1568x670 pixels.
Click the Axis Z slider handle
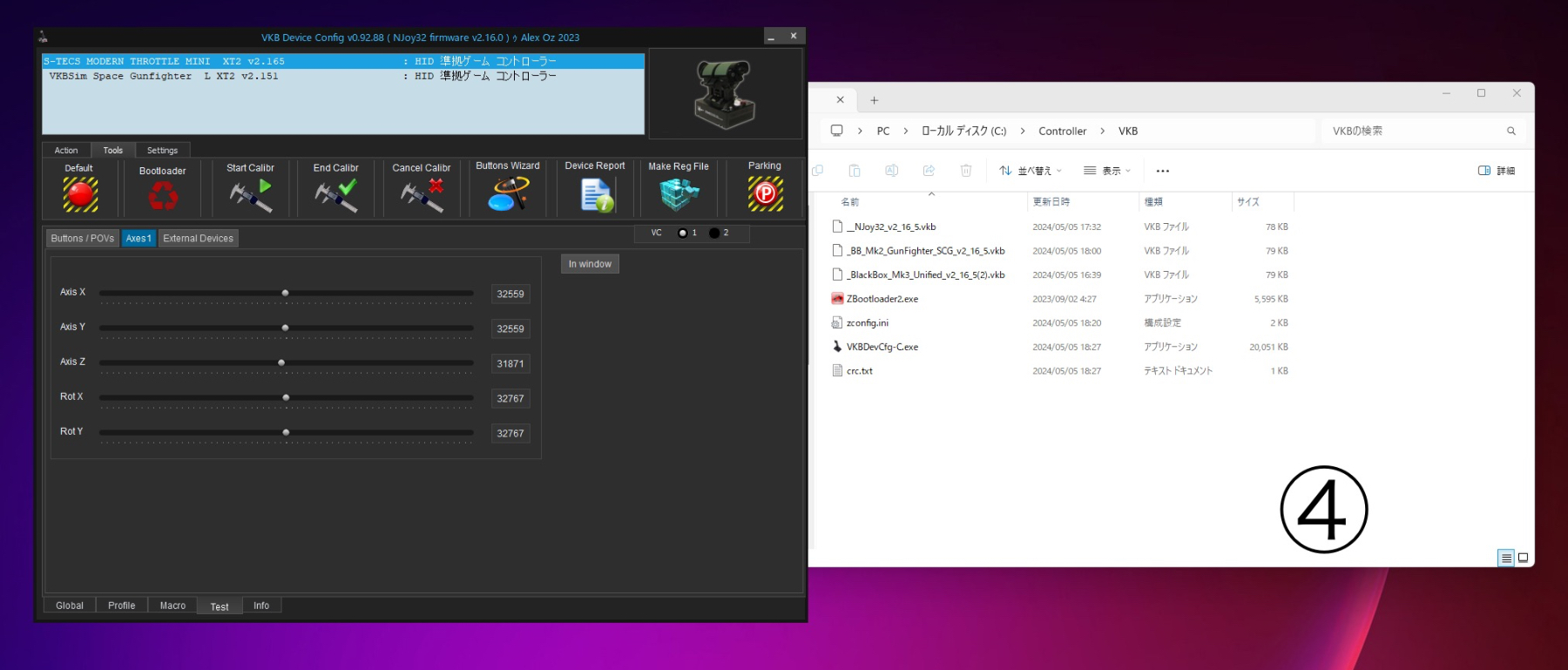coord(281,363)
